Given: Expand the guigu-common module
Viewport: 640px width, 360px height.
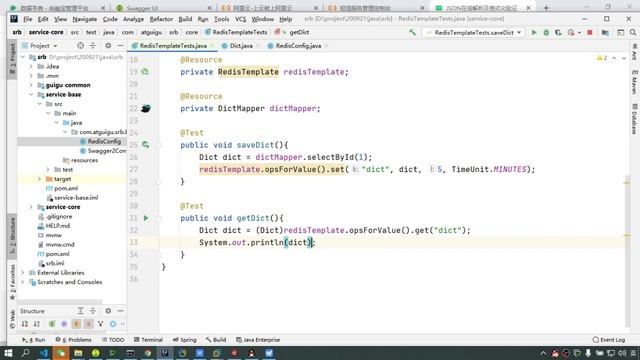Looking at the screenshot, I should pos(31,85).
